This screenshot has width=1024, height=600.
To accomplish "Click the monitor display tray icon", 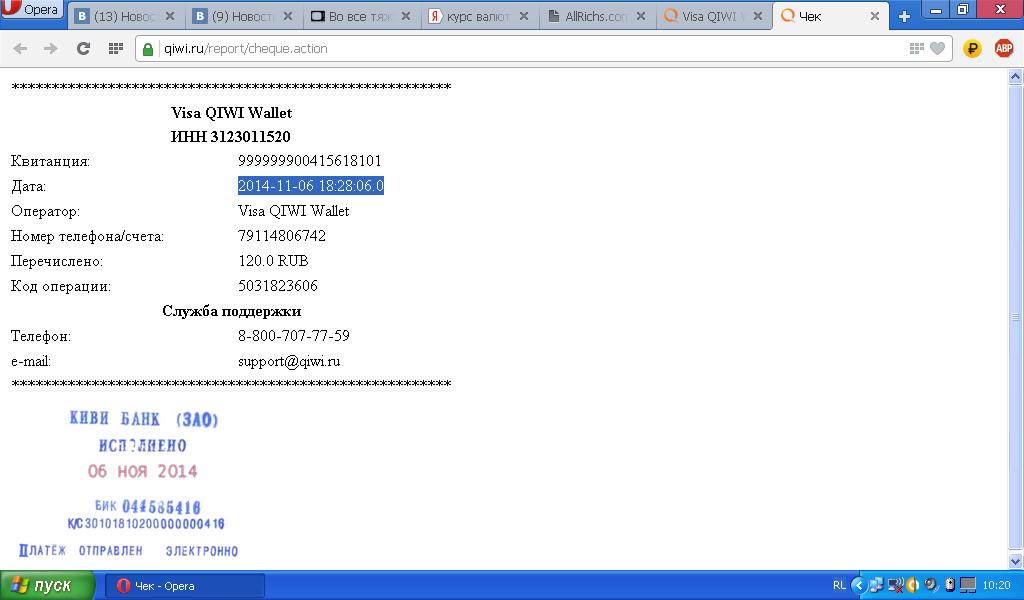I will [x=968, y=586].
